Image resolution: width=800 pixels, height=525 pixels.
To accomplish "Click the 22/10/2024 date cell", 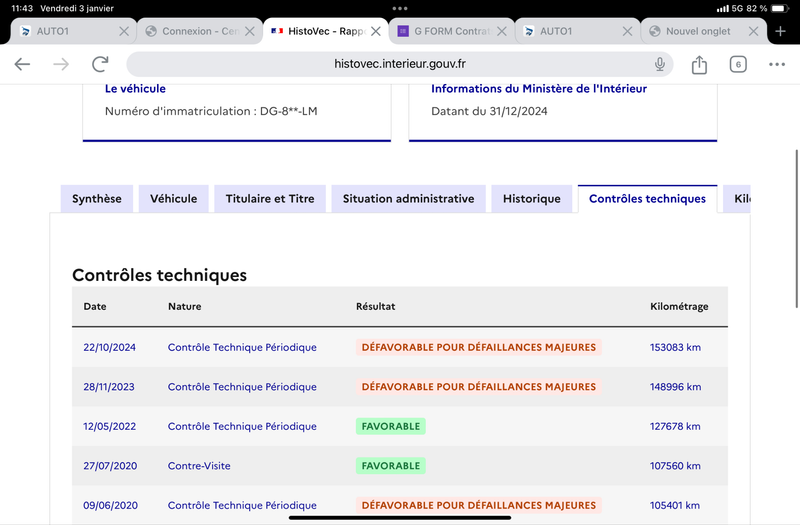I will coord(110,347).
